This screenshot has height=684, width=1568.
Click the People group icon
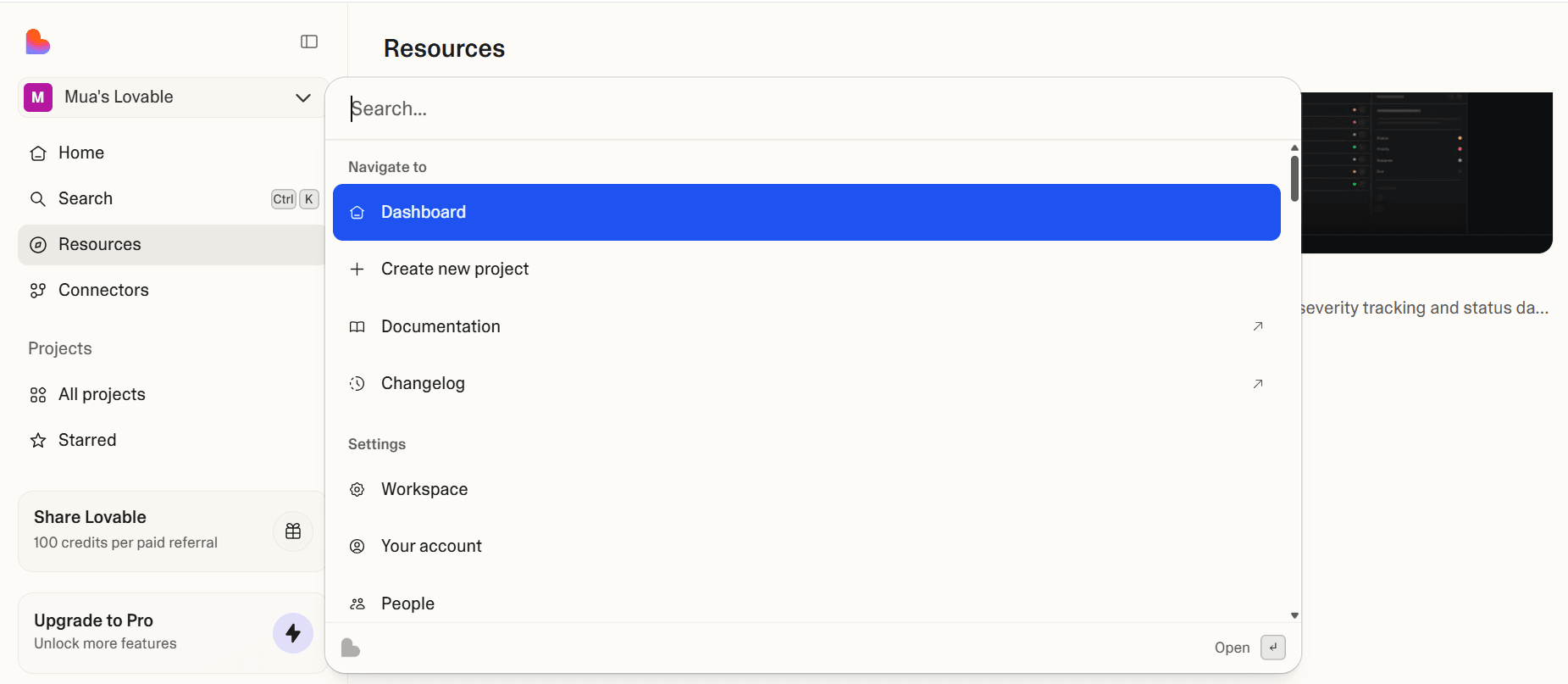(357, 603)
